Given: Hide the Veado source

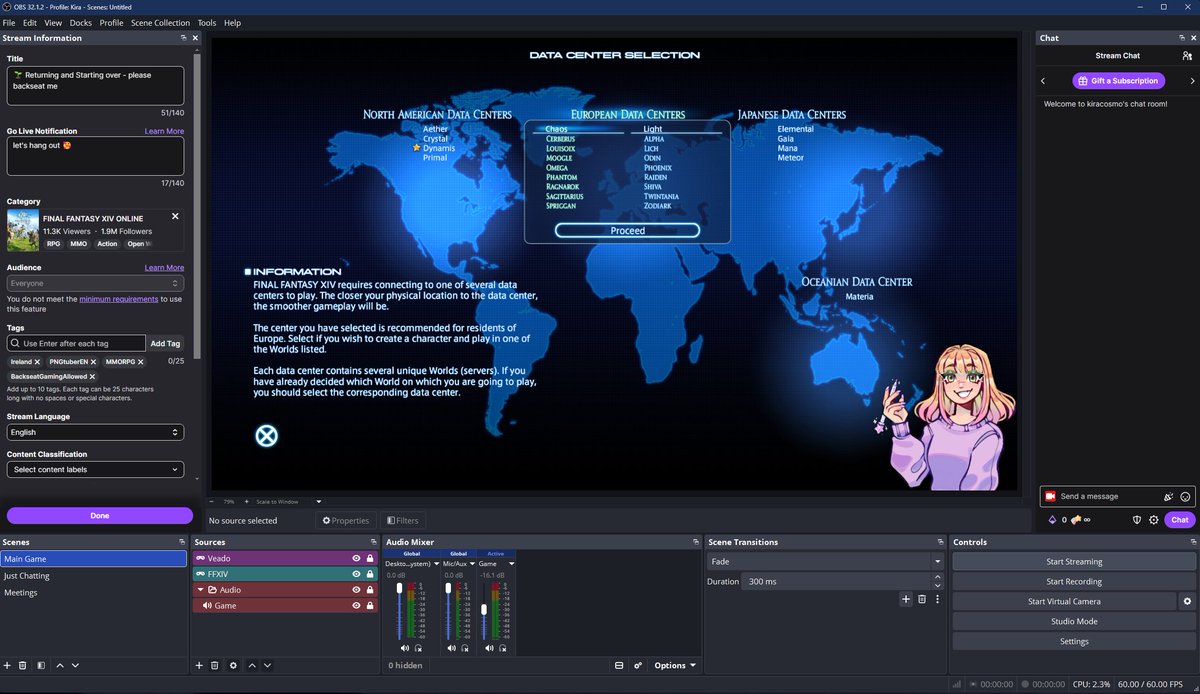Looking at the screenshot, I should [356, 558].
